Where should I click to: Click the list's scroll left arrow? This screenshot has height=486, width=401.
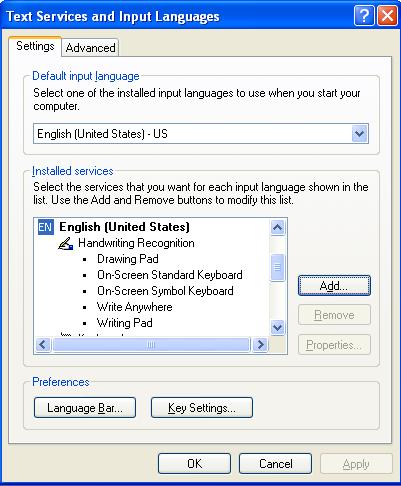coord(43,344)
